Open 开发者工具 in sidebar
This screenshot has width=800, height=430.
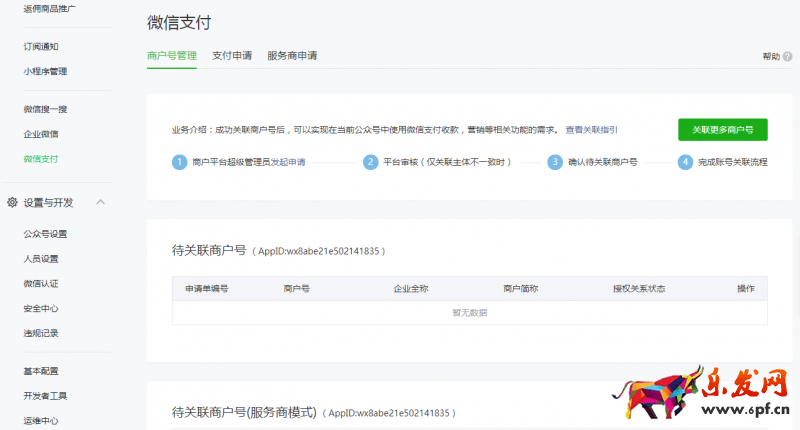(x=45, y=396)
